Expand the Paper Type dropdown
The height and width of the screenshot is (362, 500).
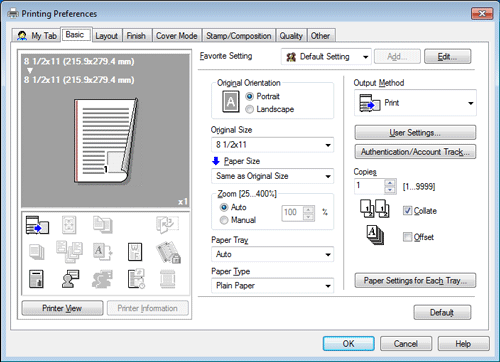(272, 286)
